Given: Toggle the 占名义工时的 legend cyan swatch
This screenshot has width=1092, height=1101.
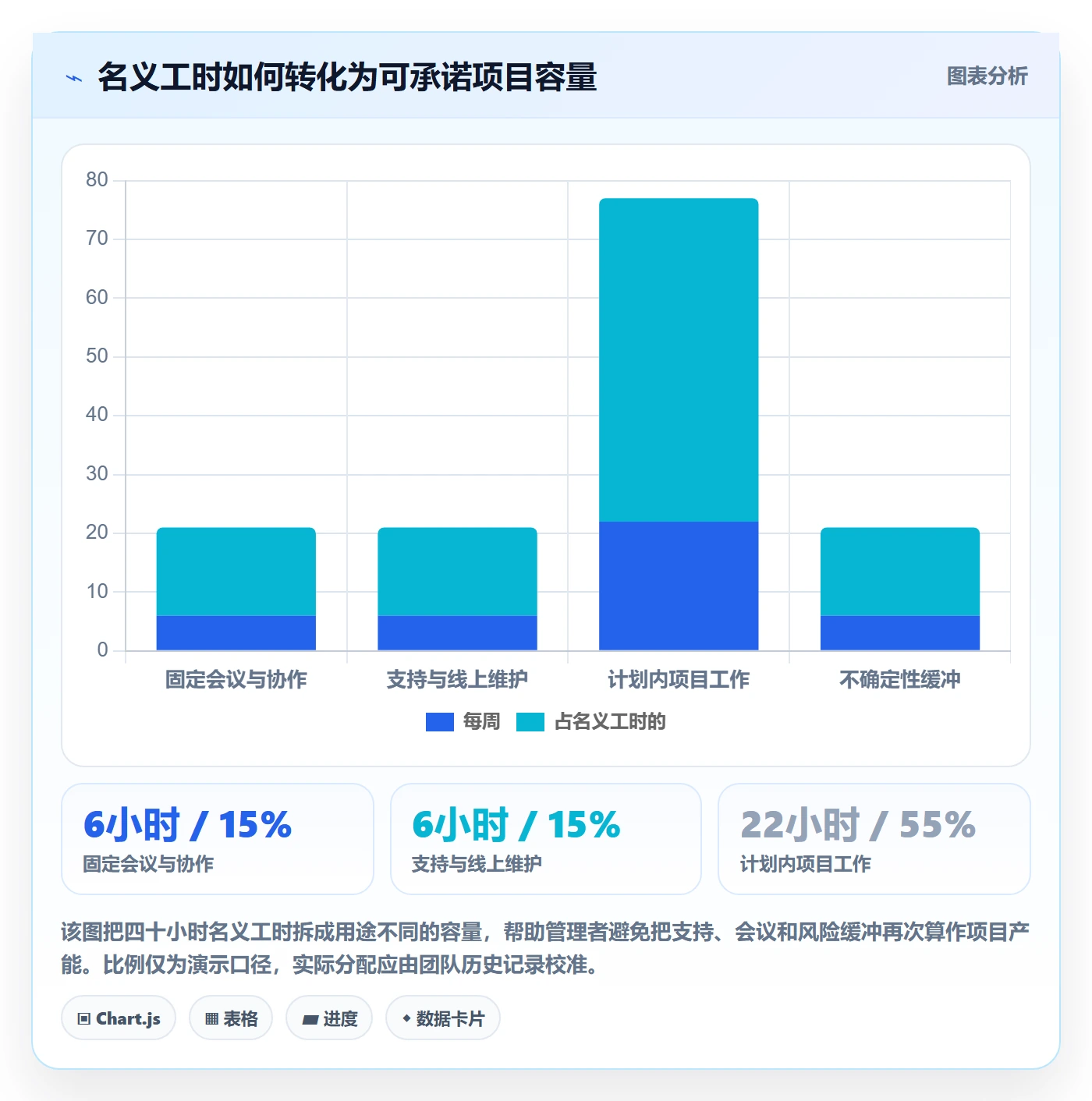Looking at the screenshot, I should pyautogui.click(x=530, y=722).
